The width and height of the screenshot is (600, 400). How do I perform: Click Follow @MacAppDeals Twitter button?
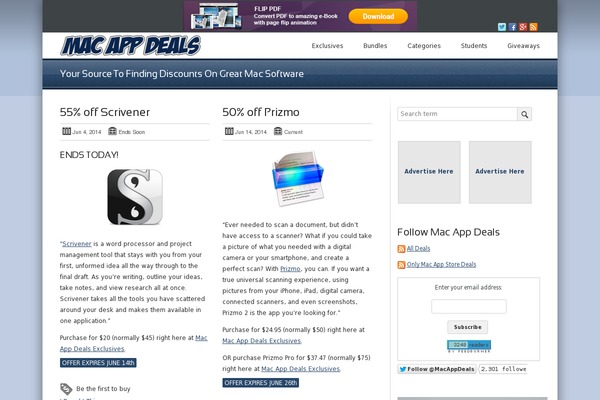(x=437, y=369)
